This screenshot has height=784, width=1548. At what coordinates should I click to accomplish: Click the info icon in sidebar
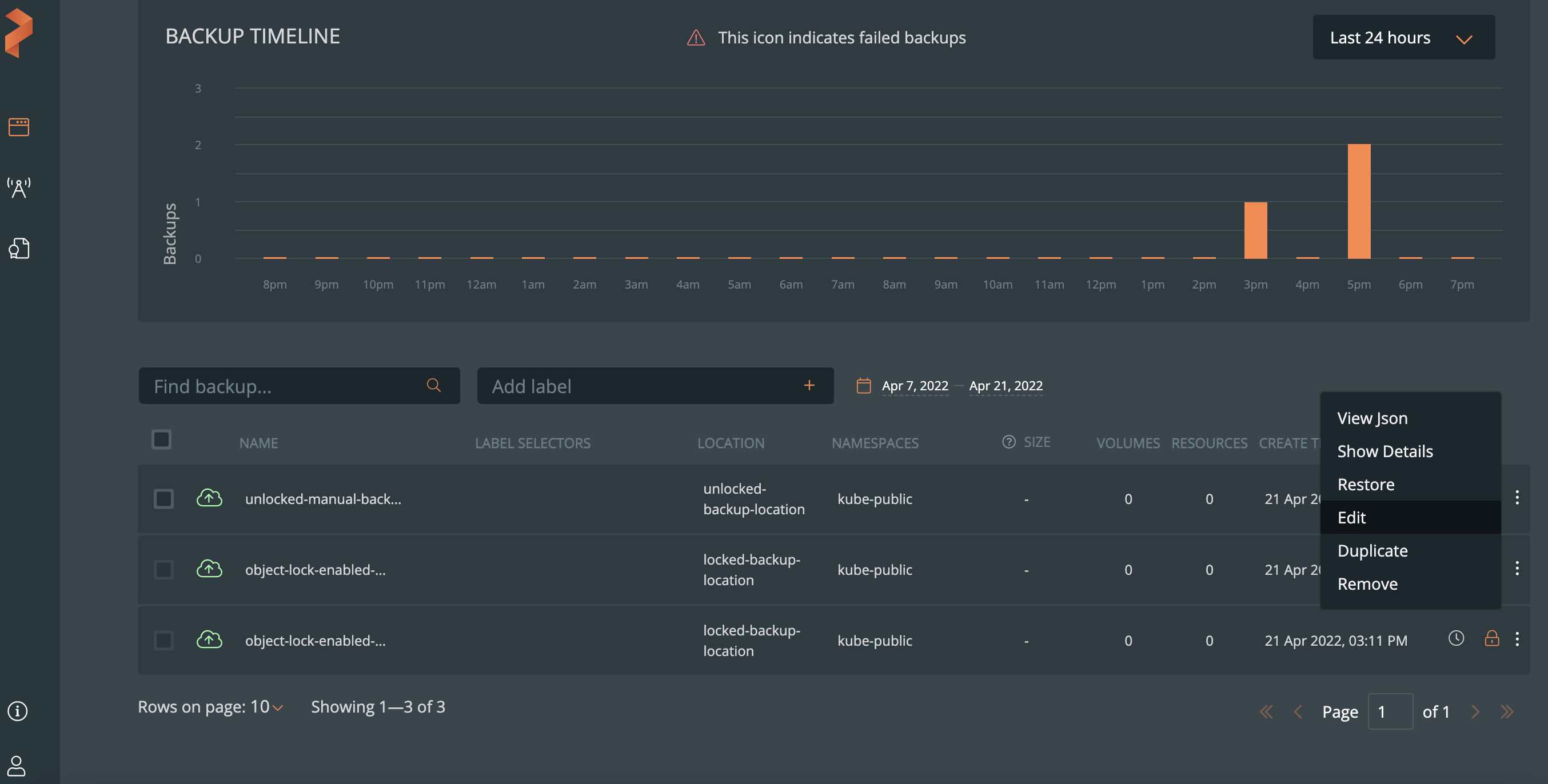coord(17,711)
